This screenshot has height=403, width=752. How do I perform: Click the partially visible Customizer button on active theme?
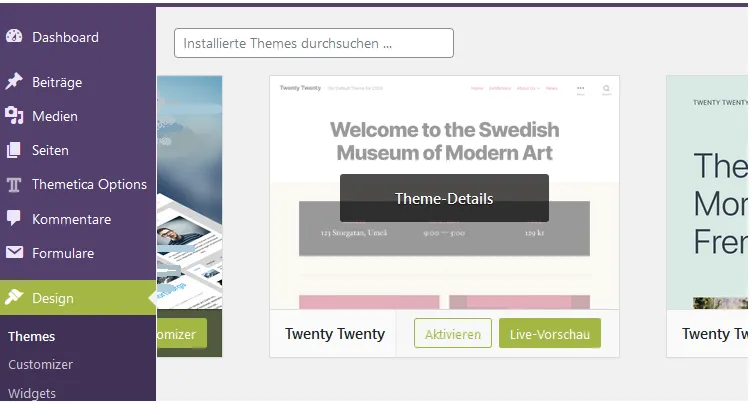182,333
